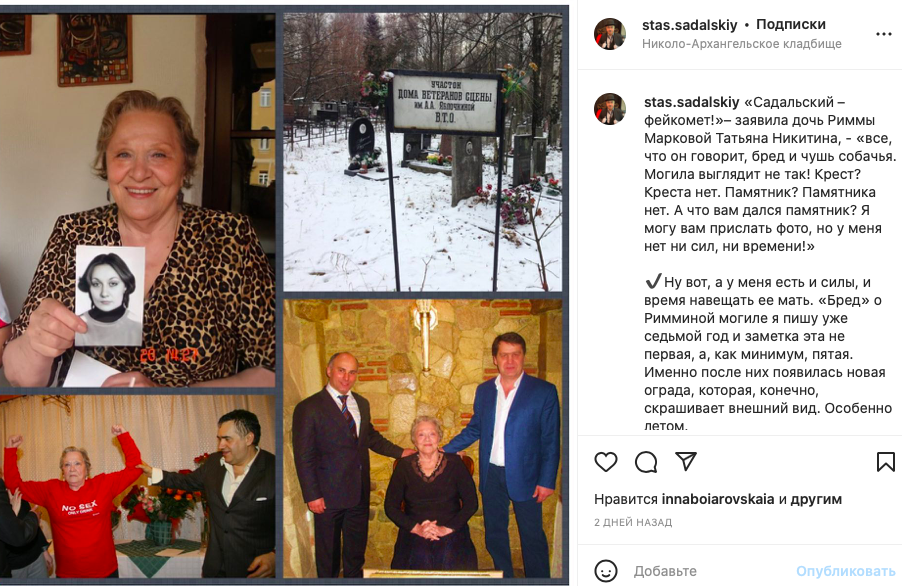Screen dimensions: 902x586
Task: Click the cemetery sign photo in the collage
Action: pyautogui.click(x=423, y=152)
